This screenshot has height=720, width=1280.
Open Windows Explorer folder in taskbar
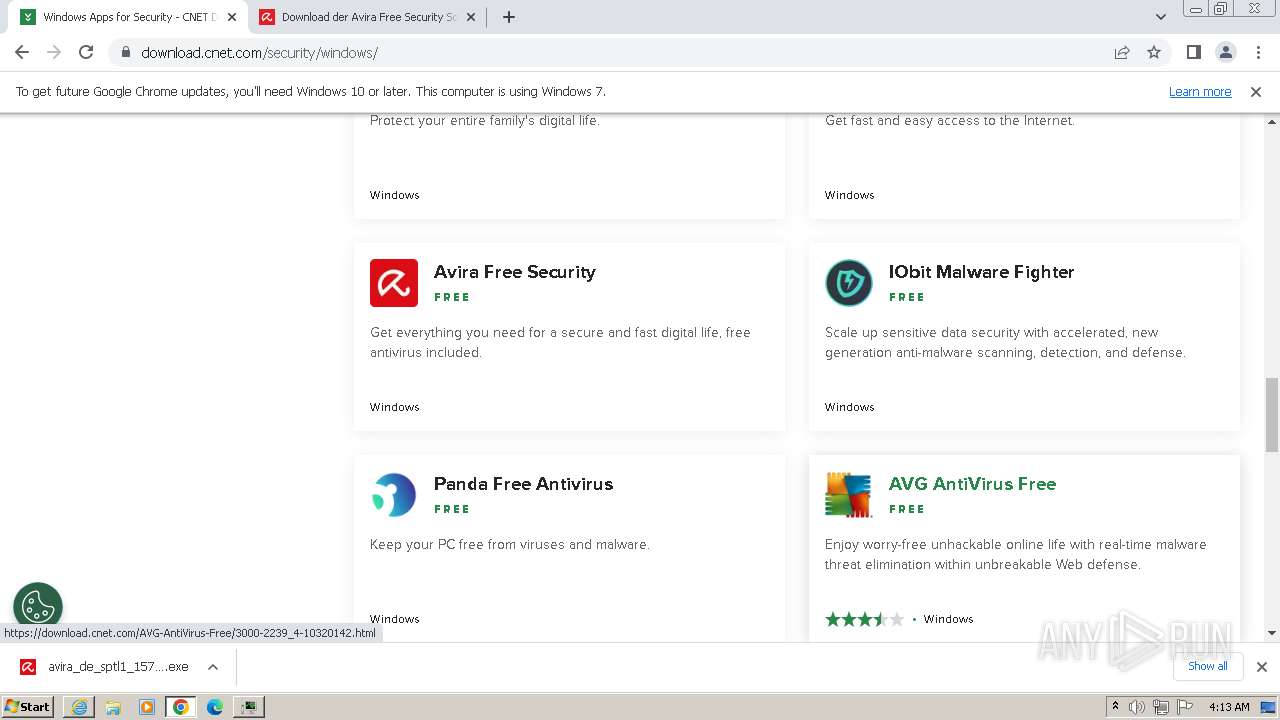point(113,706)
